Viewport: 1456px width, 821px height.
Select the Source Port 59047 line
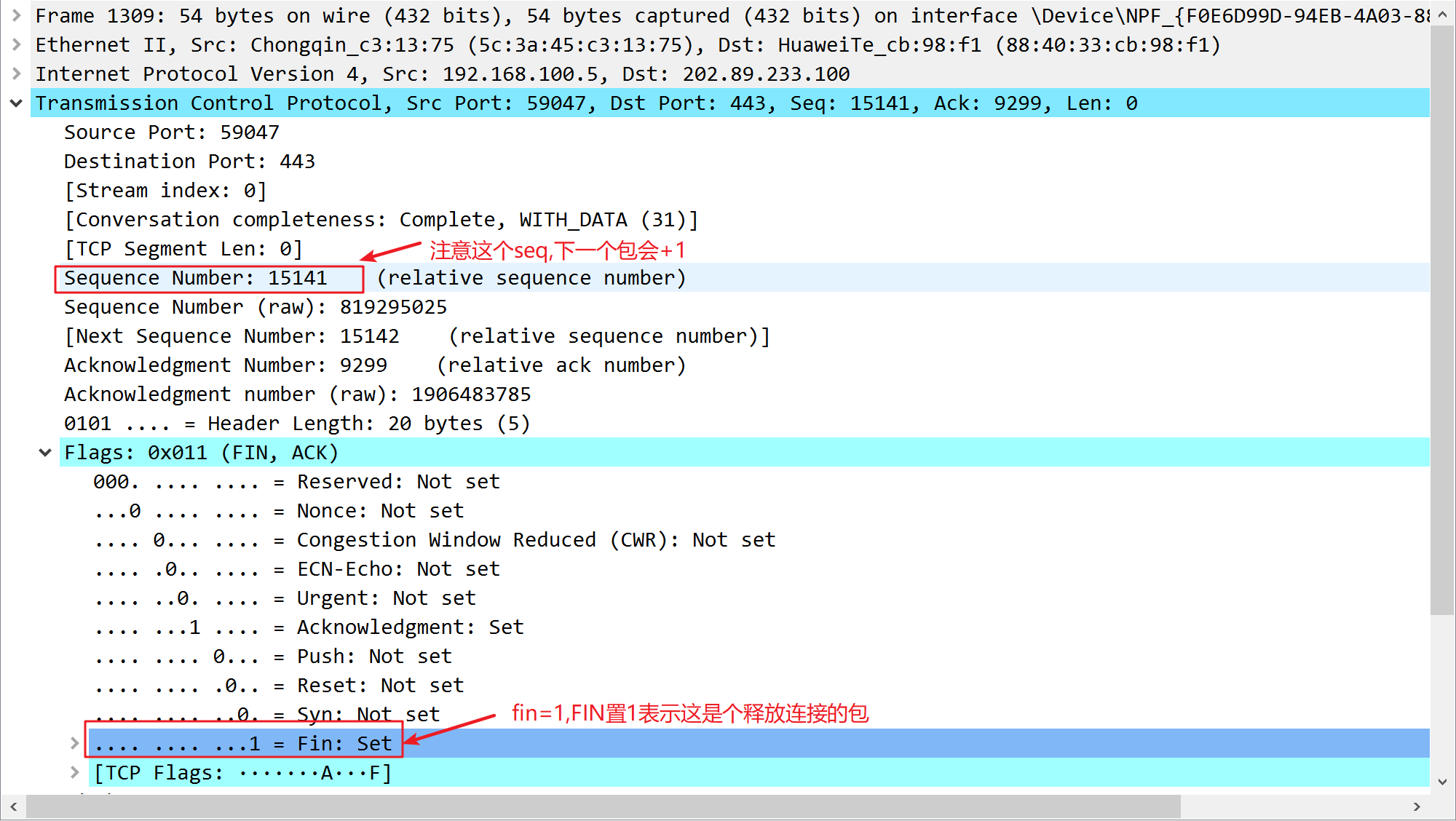(x=171, y=132)
